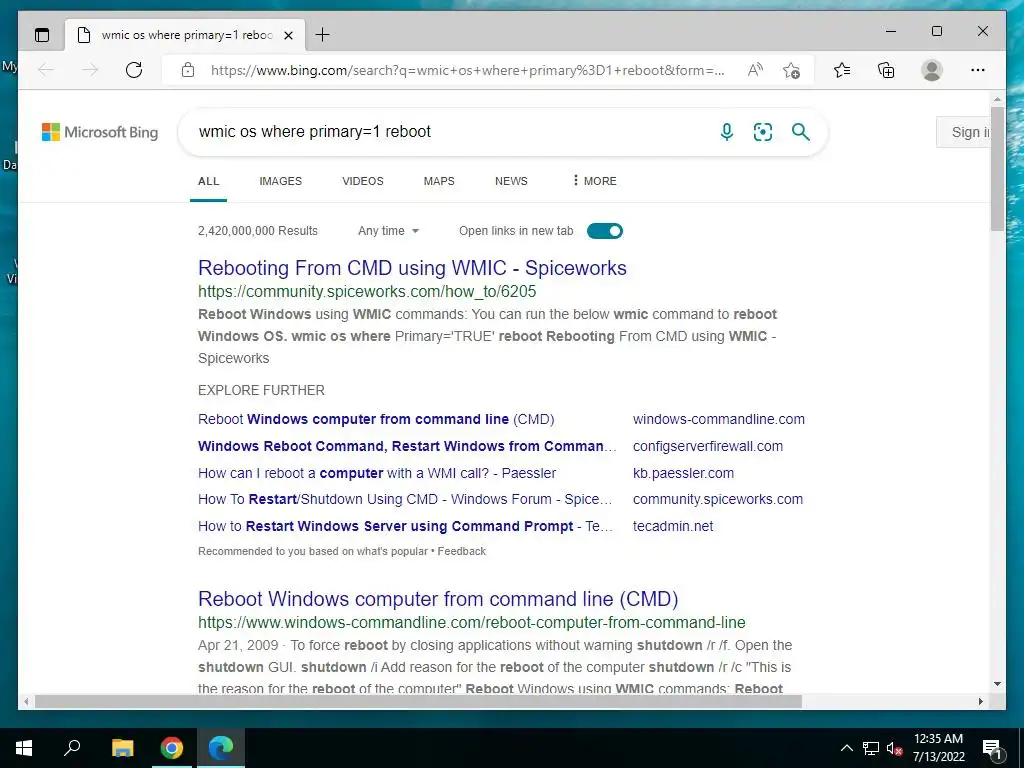
Task: Go to Microsoft Bing home logo
Action: [100, 132]
